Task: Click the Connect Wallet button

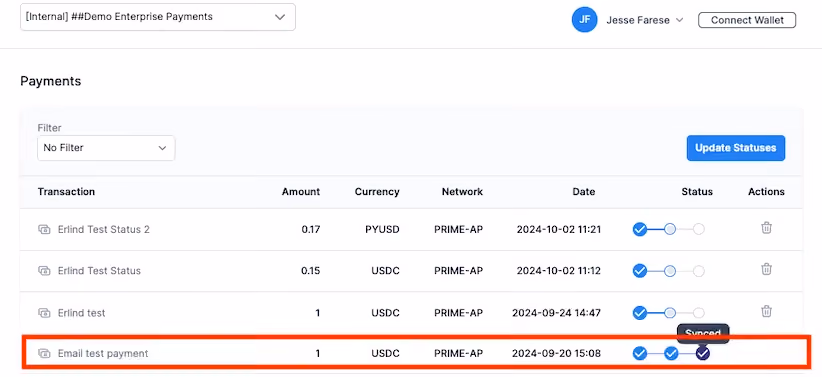Action: [747, 20]
